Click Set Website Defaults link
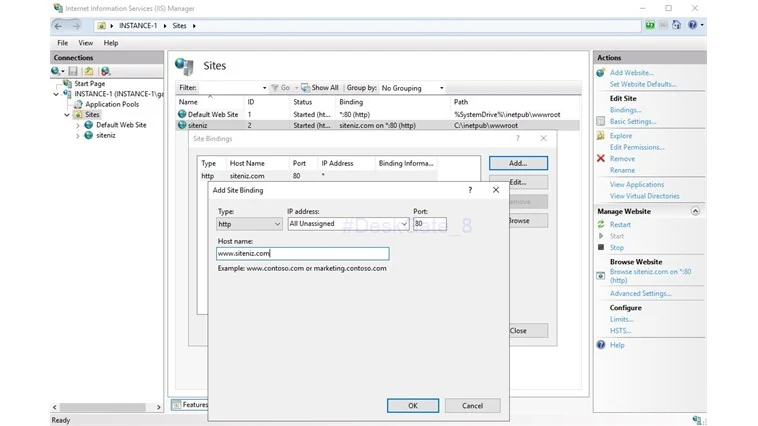The height and width of the screenshot is (426, 758). point(643,84)
